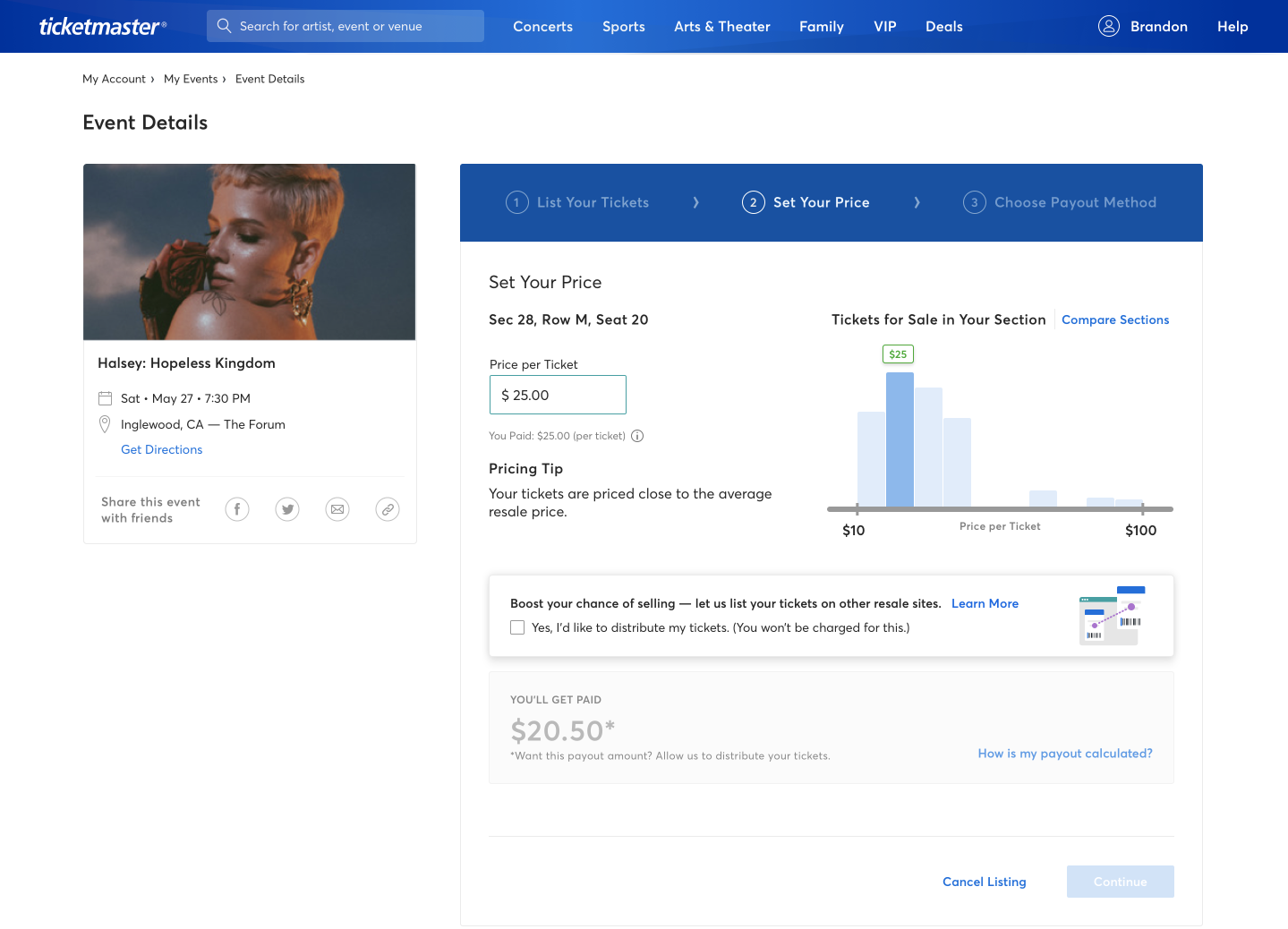This screenshot has width=1288, height=929.
Task: Click Get Directions link
Action: (162, 449)
